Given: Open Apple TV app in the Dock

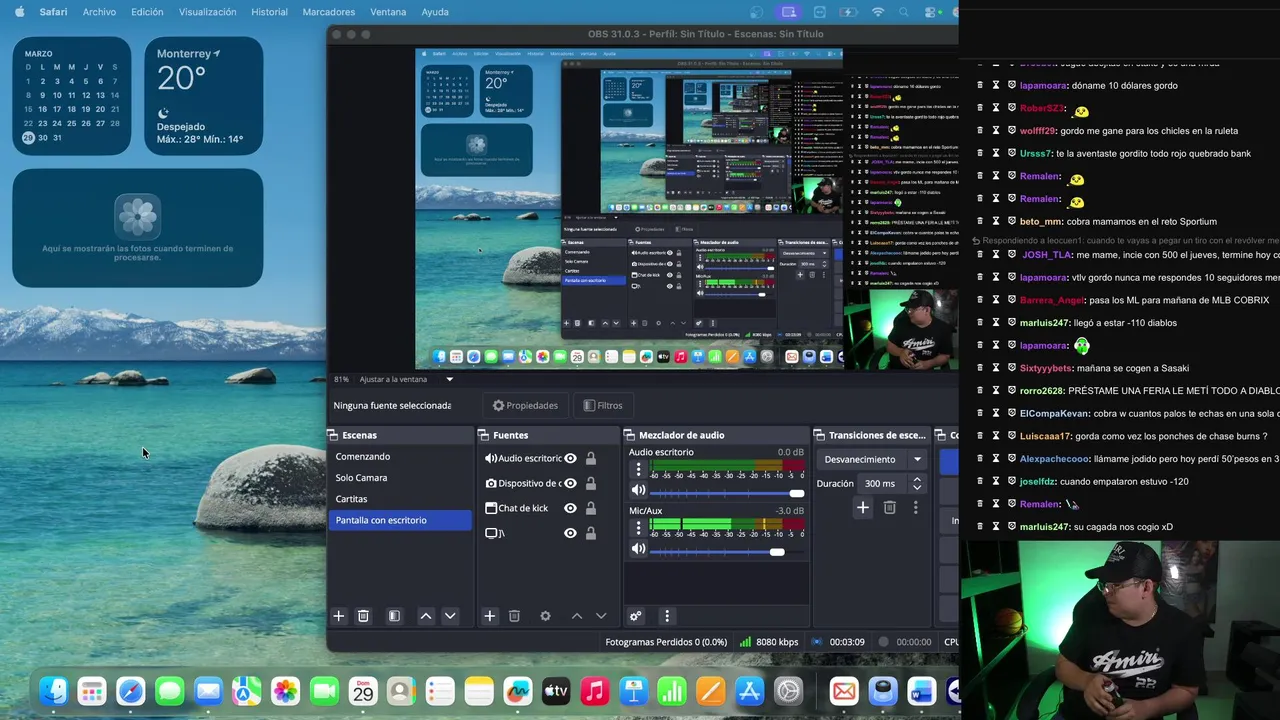Looking at the screenshot, I should point(556,691).
